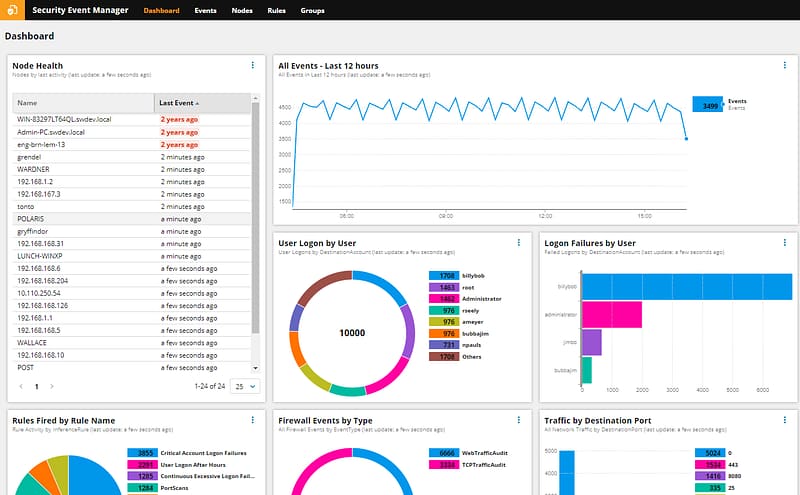Open All Events widget kebab menu
800x495 pixels.
[x=785, y=65]
